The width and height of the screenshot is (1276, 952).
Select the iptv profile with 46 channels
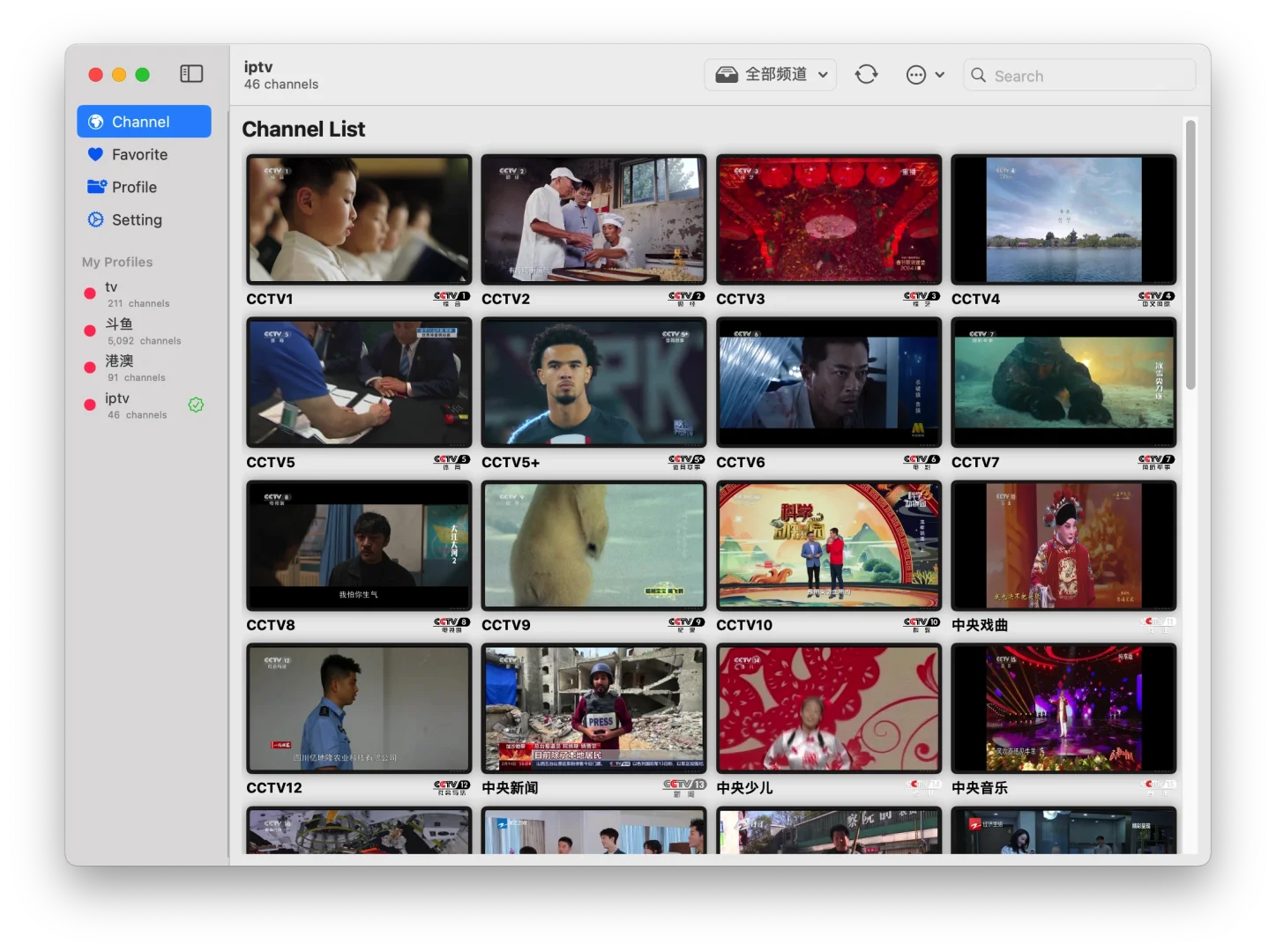pyautogui.click(x=132, y=405)
